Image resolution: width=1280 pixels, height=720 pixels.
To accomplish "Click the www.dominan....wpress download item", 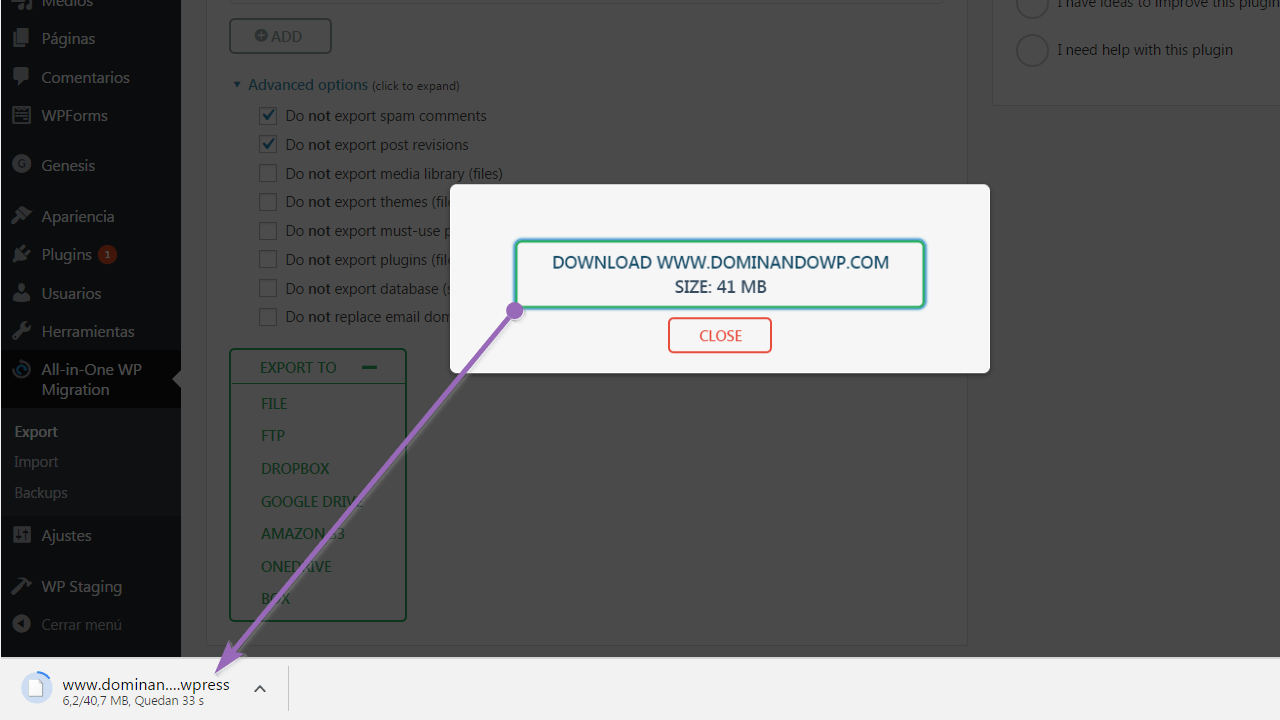I will tap(146, 685).
